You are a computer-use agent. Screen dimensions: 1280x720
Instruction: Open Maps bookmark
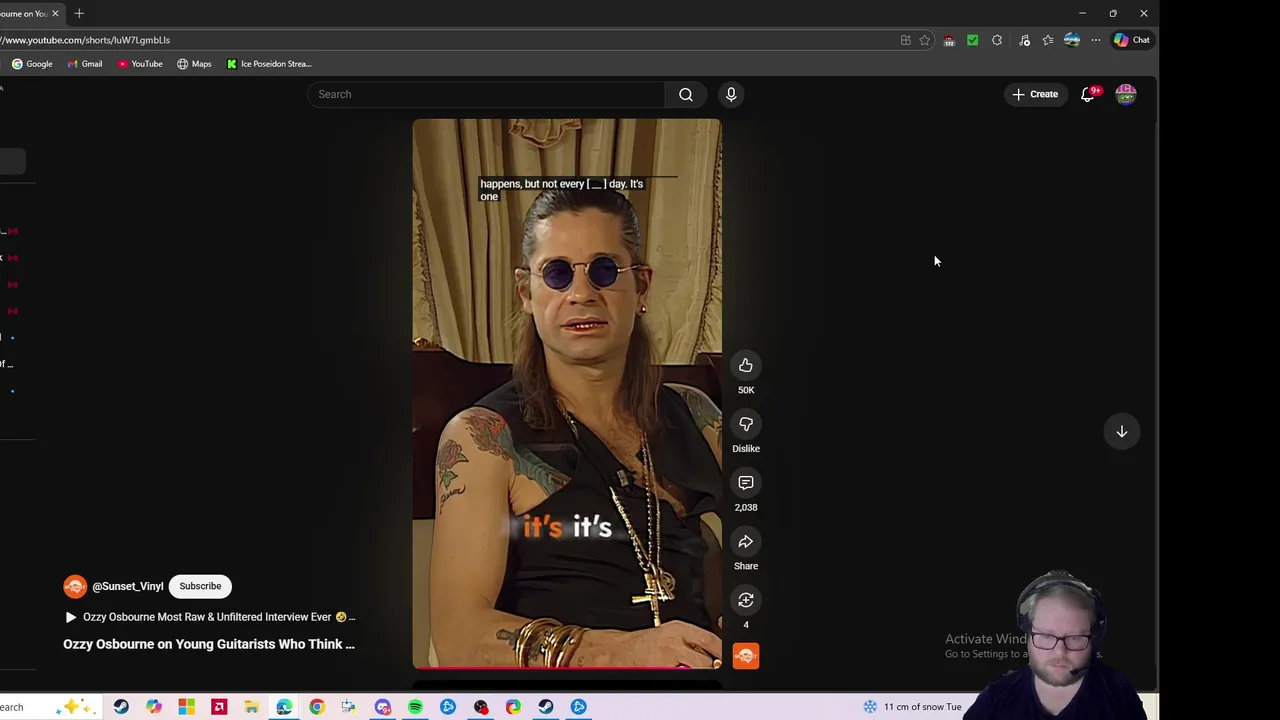point(194,64)
